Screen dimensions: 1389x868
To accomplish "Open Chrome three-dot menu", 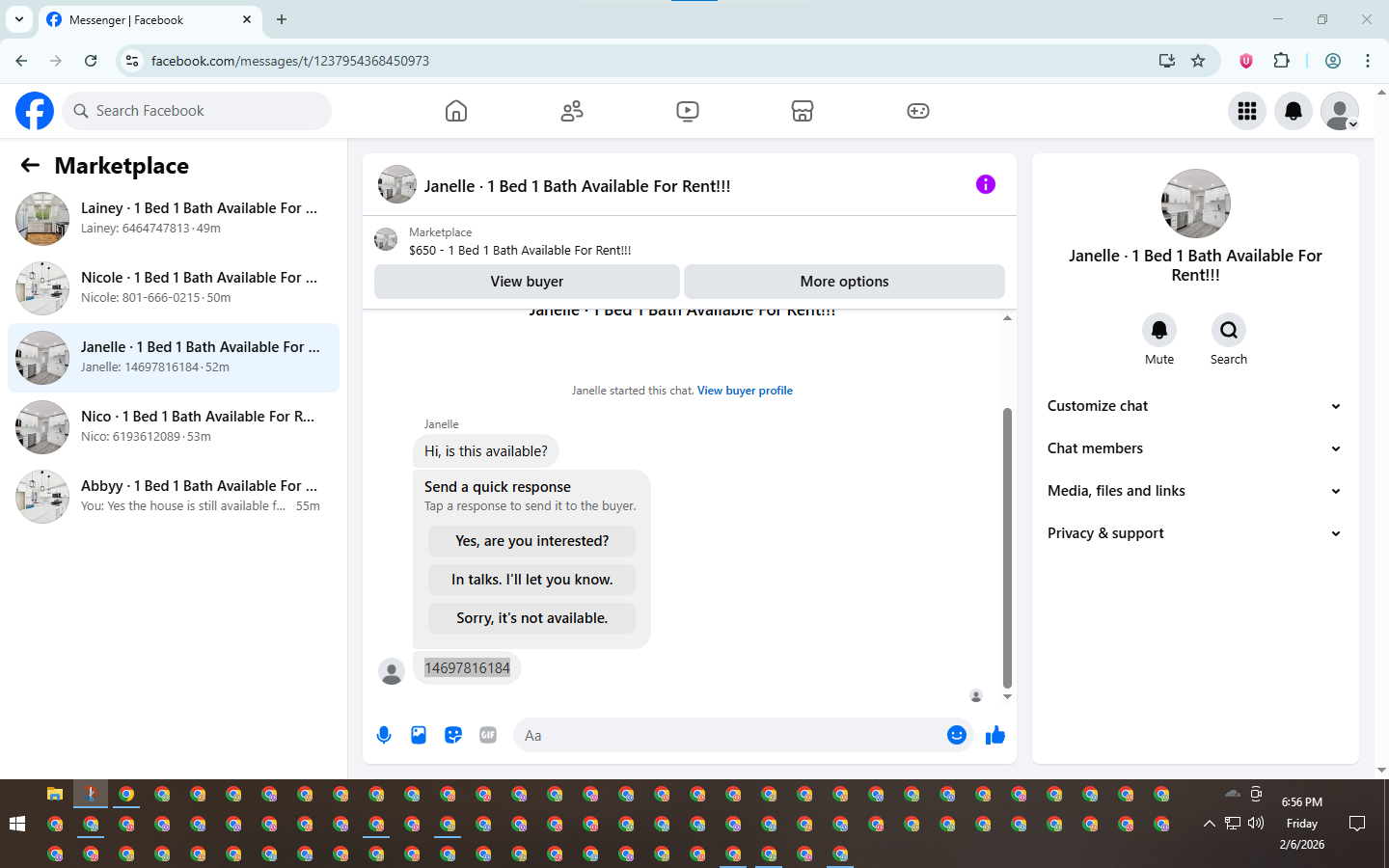I will point(1368,61).
